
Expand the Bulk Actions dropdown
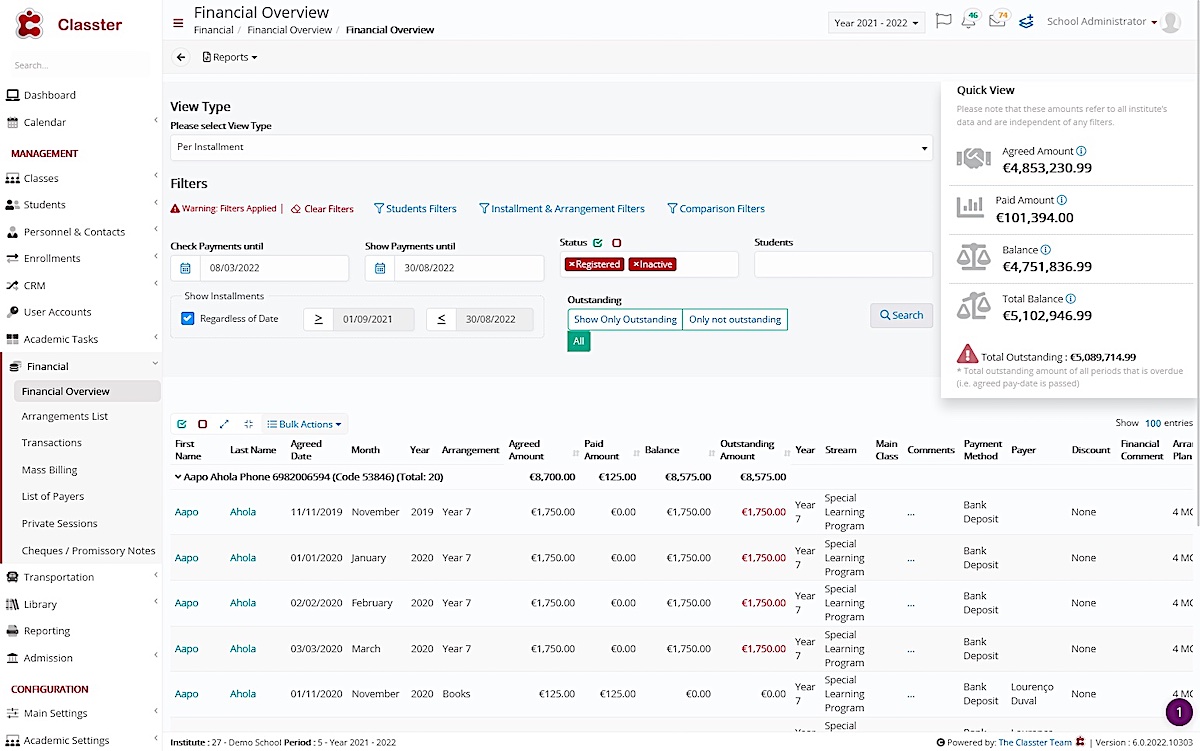[304, 424]
